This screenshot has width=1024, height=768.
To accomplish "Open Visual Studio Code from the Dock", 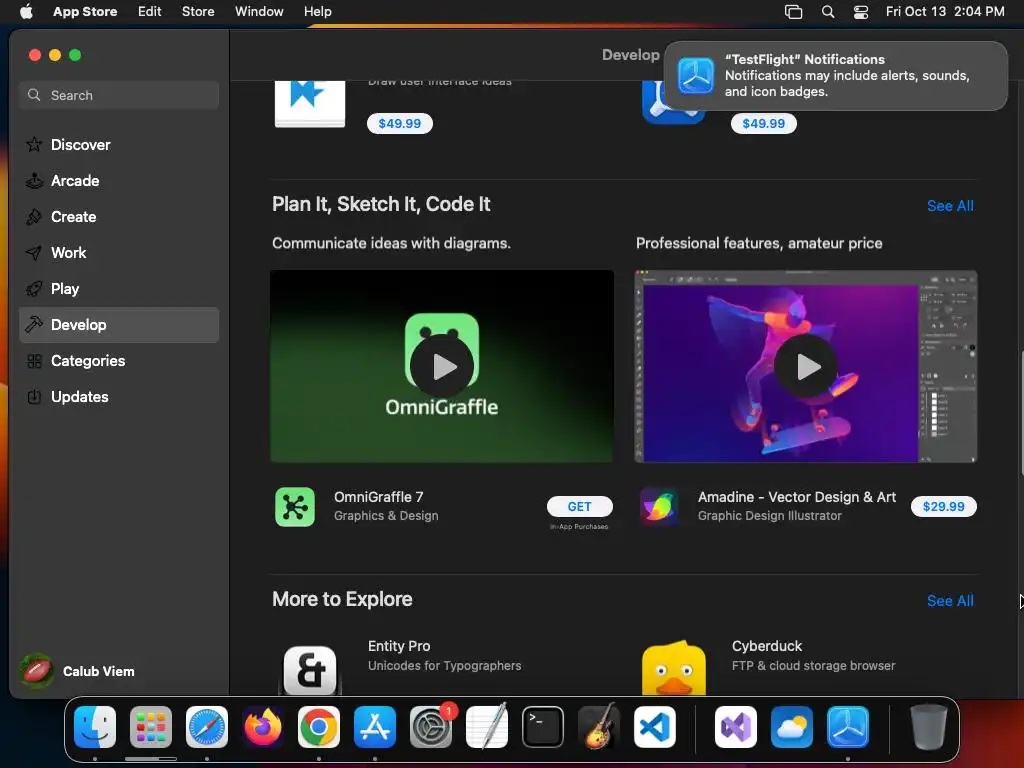I will tap(654, 727).
